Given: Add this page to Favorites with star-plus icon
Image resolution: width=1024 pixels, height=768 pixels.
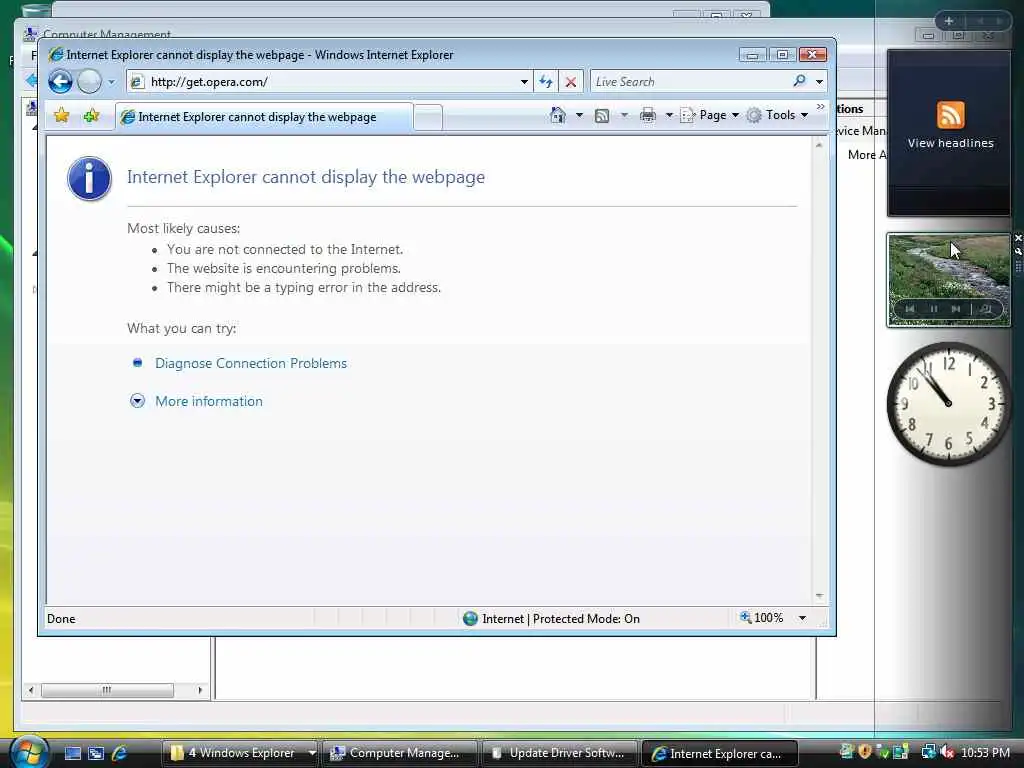Looking at the screenshot, I should click(91, 116).
